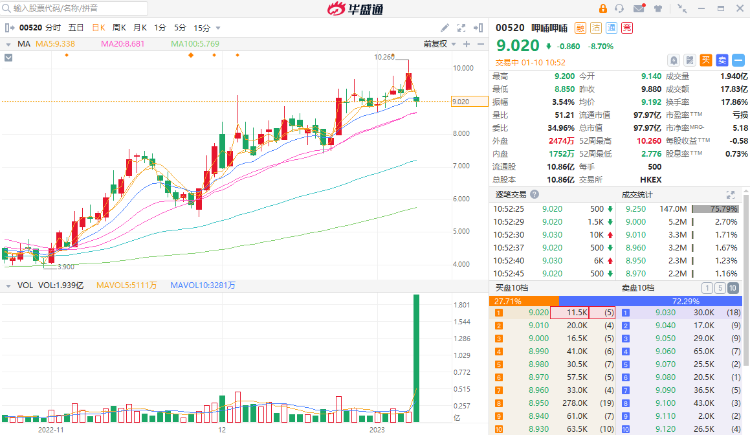The image size is (750, 435).
Task: Click the 沽 short-selling tag icon
Action: pos(596,28)
